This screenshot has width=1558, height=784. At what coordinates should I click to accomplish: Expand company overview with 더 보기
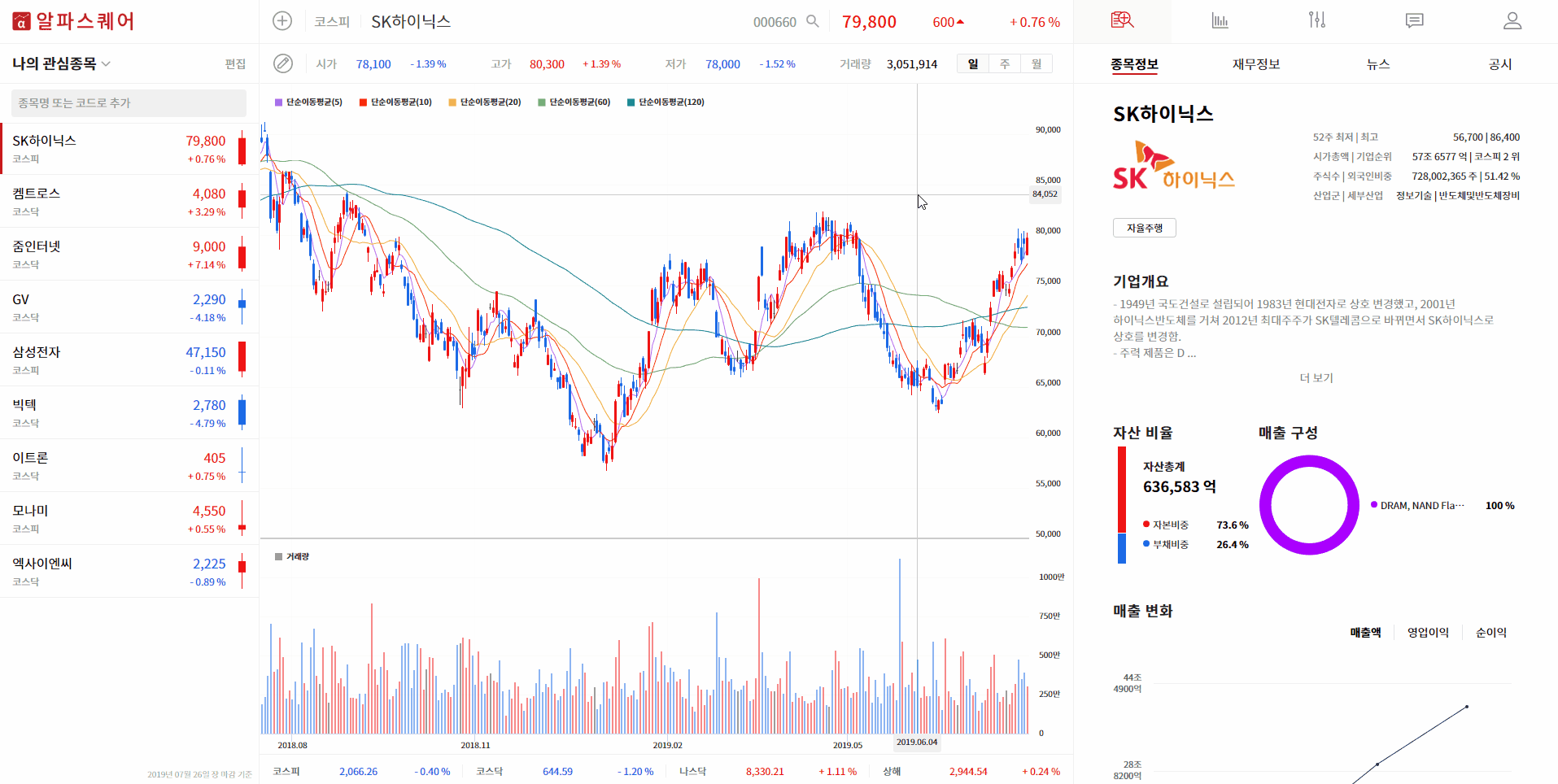pyautogui.click(x=1316, y=377)
